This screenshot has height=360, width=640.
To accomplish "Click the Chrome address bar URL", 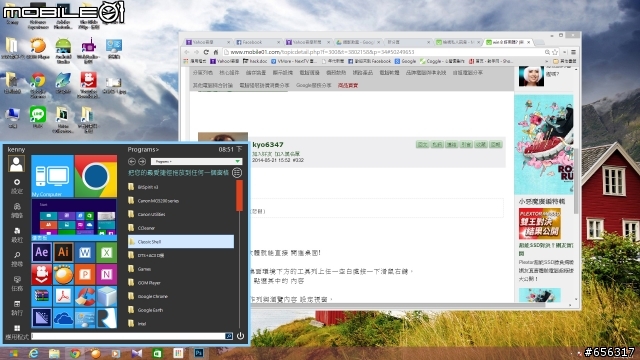I will [322, 52].
